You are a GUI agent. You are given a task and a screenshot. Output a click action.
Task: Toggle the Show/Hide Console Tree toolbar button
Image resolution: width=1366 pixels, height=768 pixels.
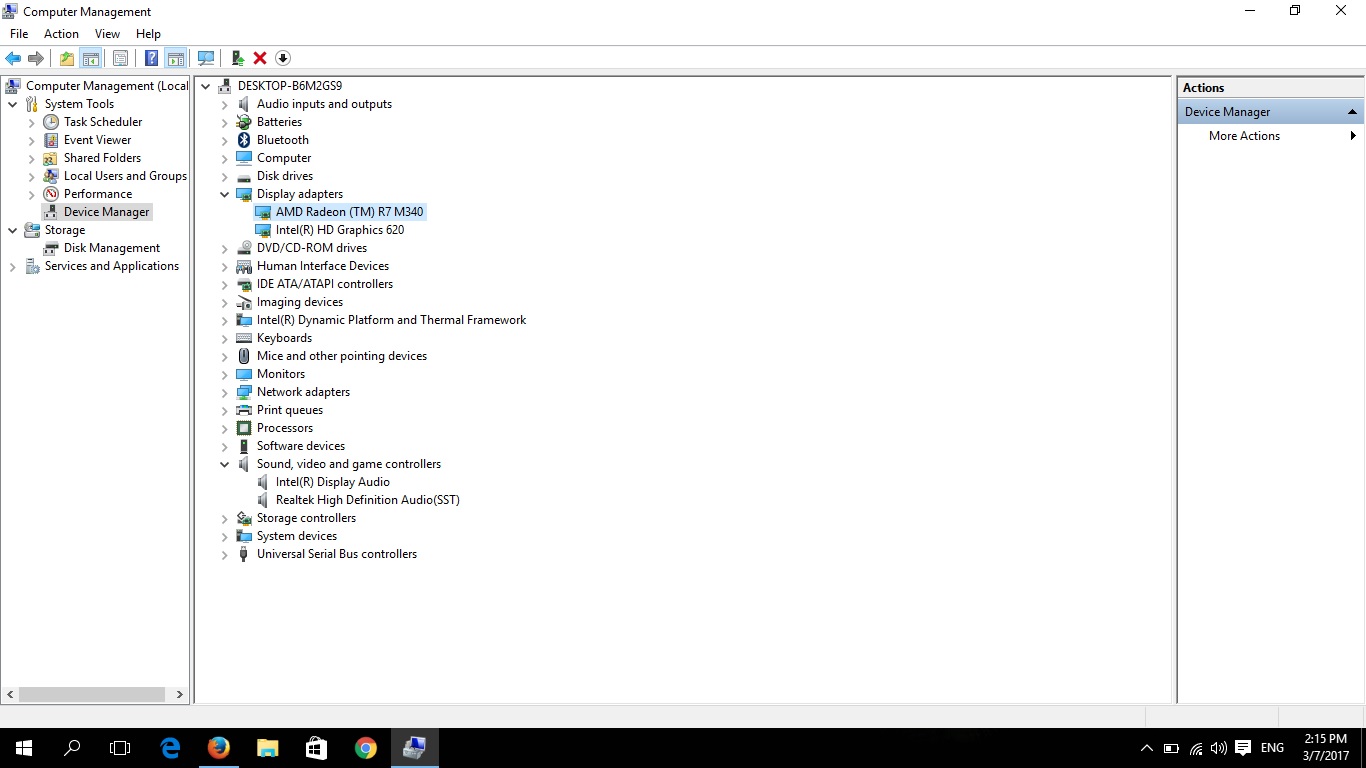pyautogui.click(x=90, y=58)
